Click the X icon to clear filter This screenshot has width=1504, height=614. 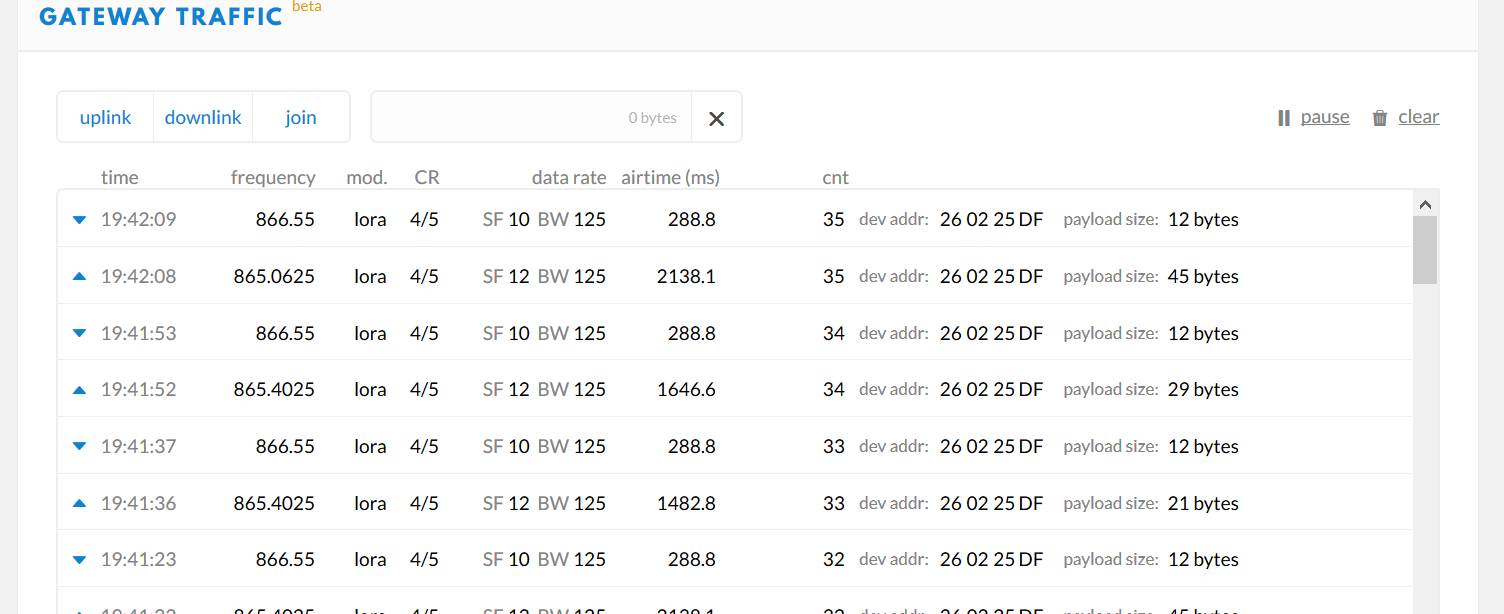coord(716,118)
